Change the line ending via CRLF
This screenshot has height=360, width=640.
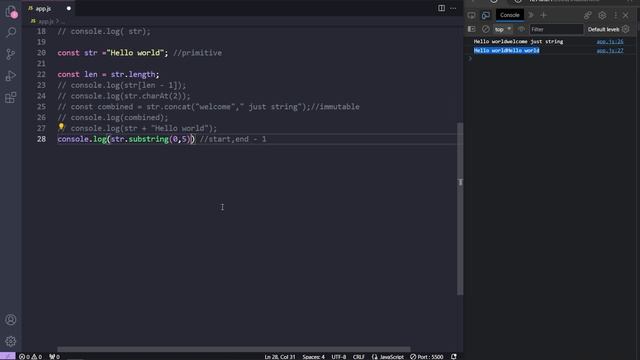click(358, 357)
